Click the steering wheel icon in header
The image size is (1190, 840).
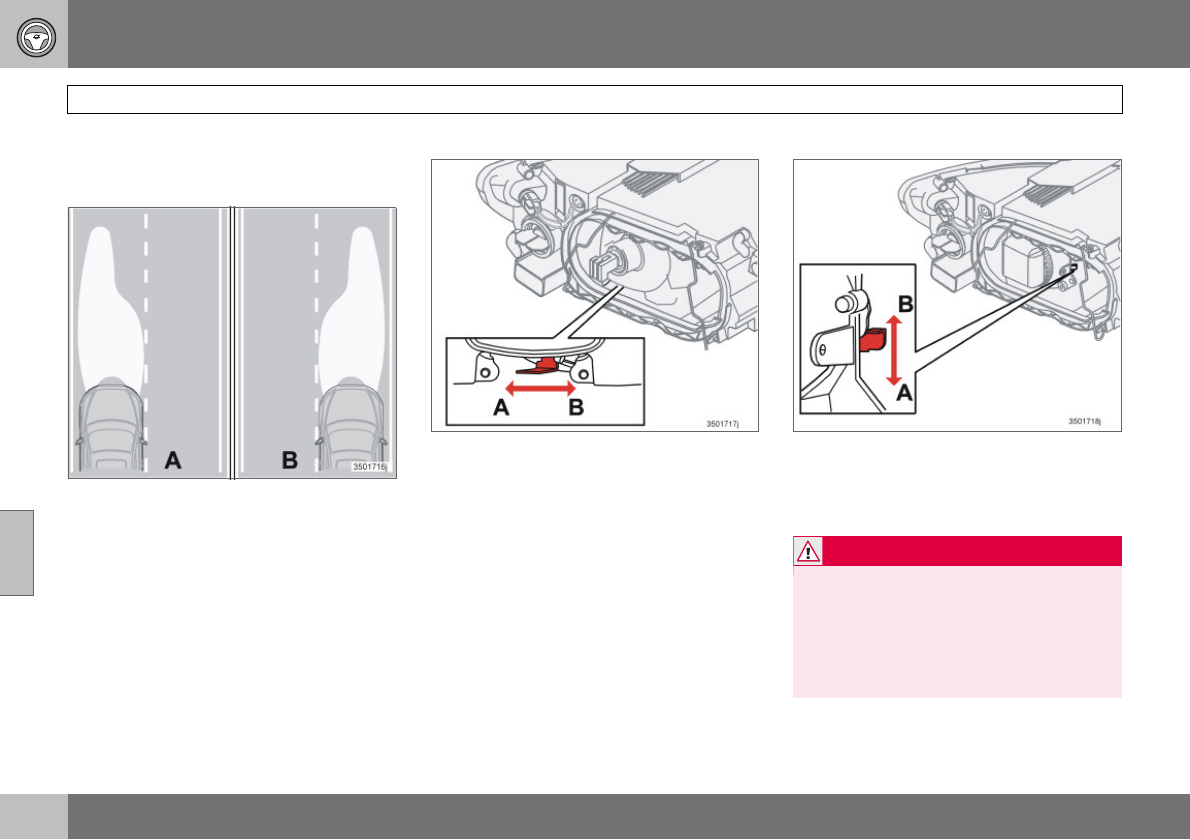point(36,37)
